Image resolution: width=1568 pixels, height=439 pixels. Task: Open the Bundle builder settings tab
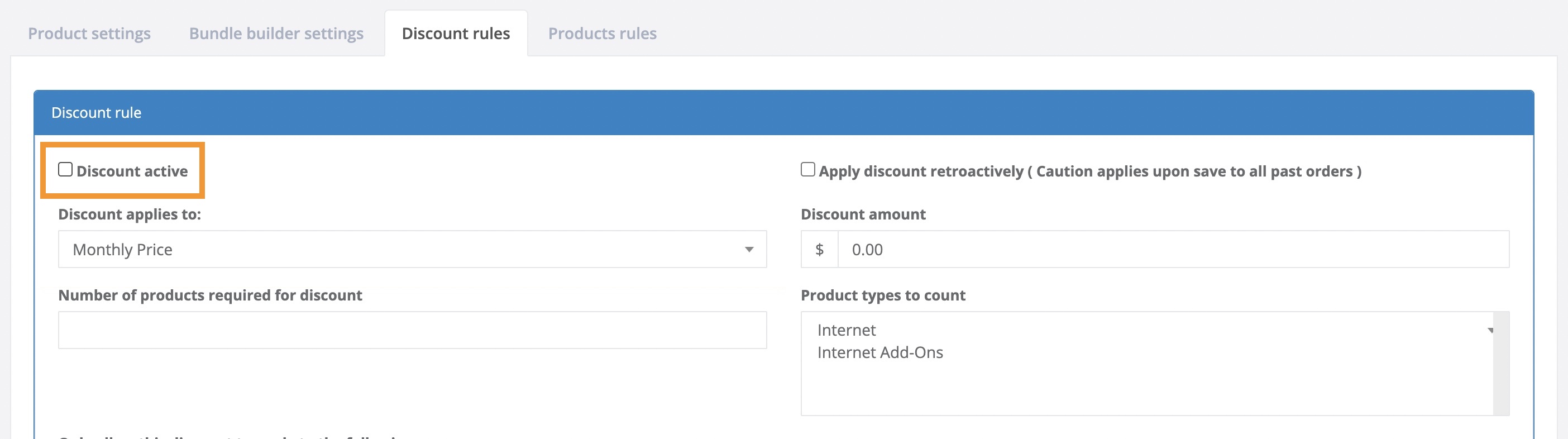point(276,34)
